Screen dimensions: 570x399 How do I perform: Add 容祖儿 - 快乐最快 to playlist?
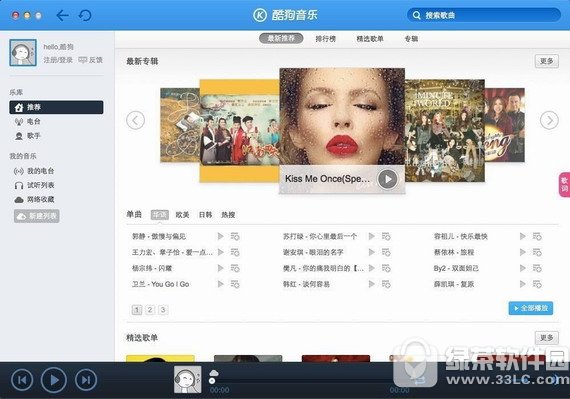coord(537,237)
